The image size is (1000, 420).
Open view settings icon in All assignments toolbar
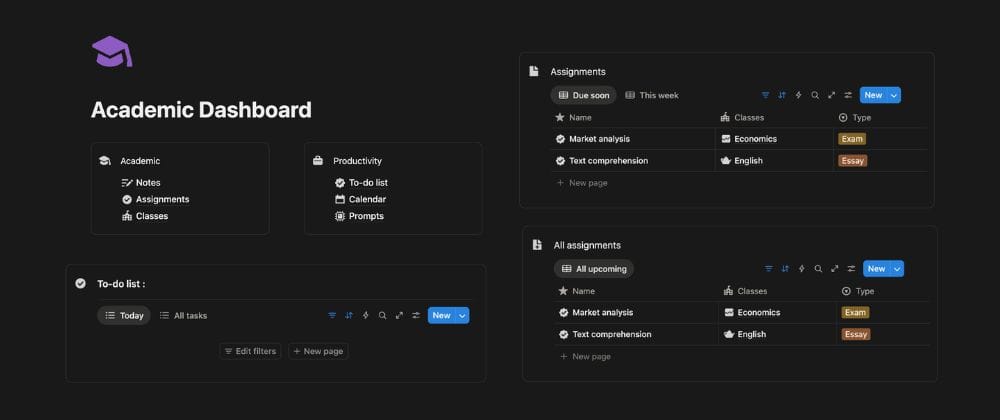tap(851, 269)
